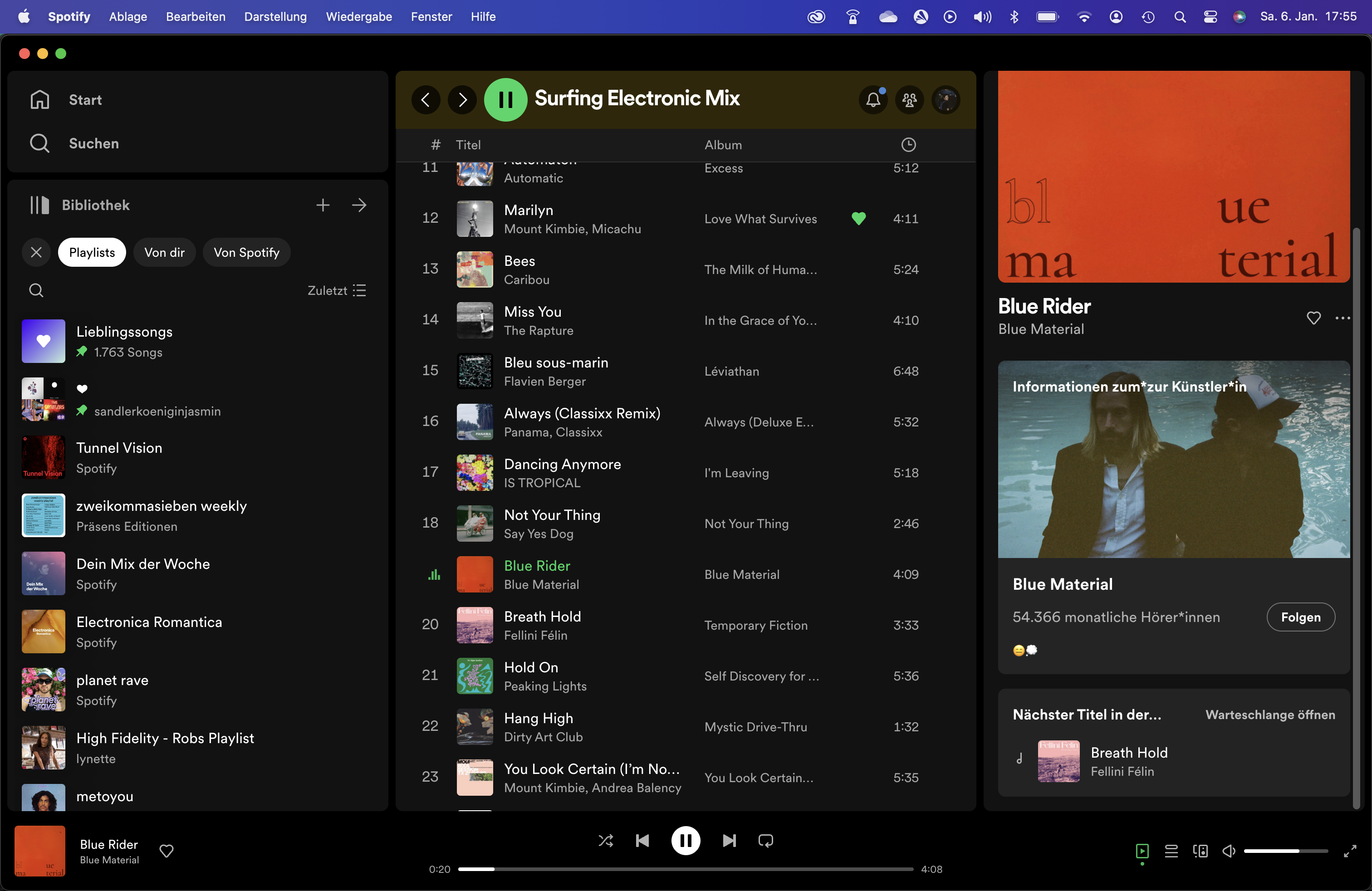Screen dimensions: 1372x891
Task: Select the Playlists filter chip
Action: click(x=92, y=252)
